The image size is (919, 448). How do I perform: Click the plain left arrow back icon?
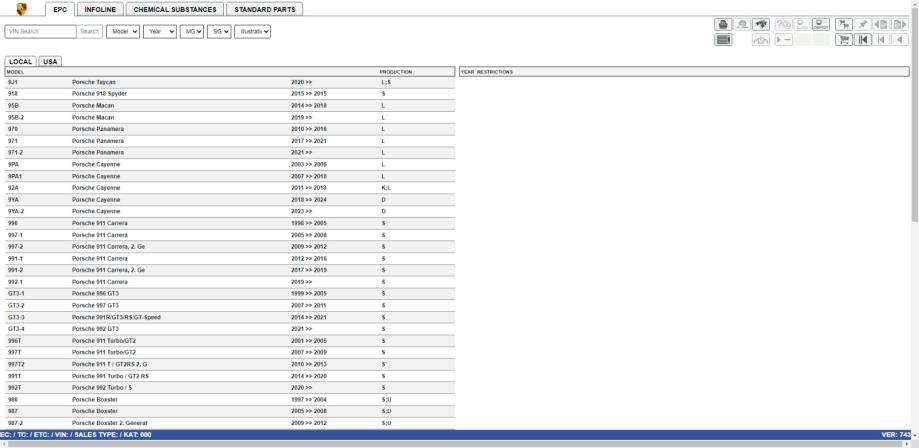pos(900,40)
